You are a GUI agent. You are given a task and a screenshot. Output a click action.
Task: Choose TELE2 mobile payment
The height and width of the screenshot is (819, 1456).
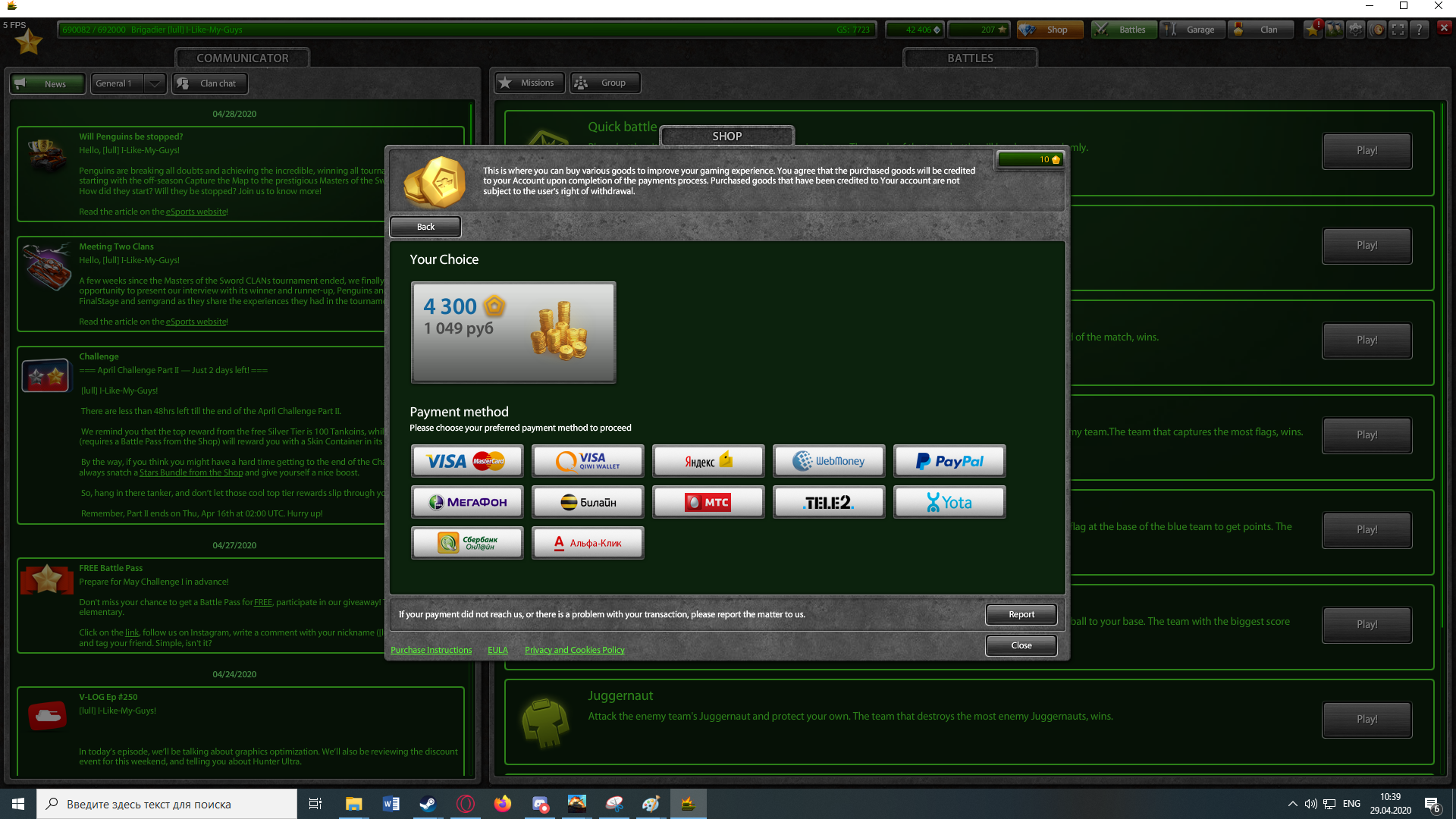pyautogui.click(x=829, y=502)
